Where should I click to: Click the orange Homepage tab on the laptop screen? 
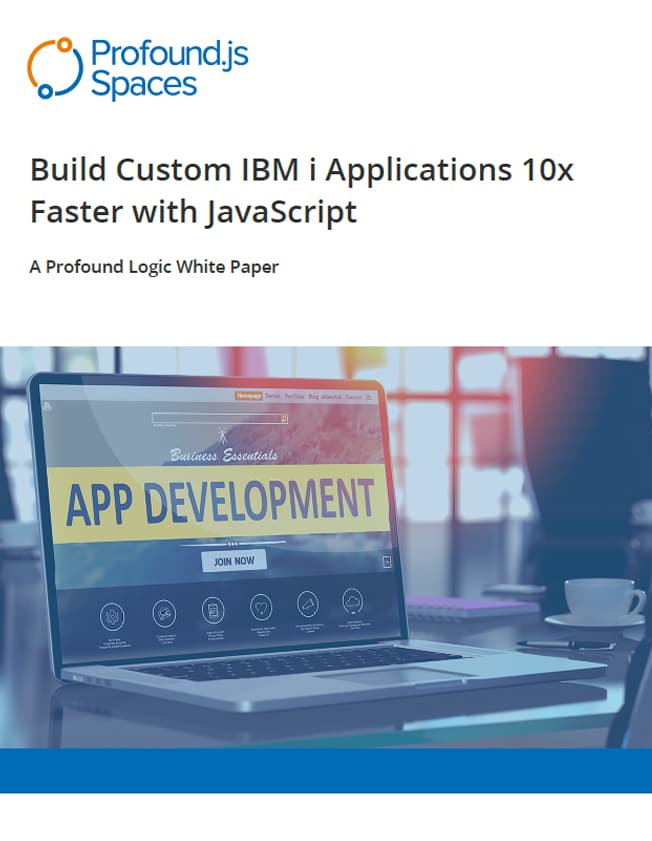click(249, 396)
